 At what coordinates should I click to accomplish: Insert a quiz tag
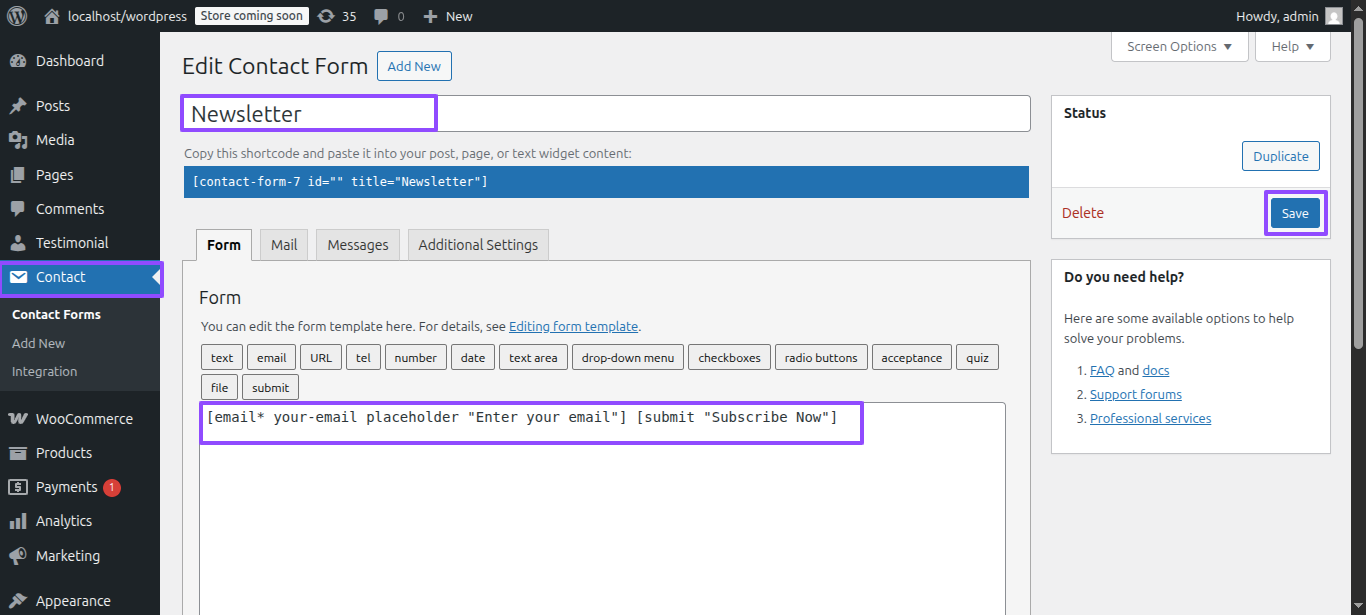977,358
